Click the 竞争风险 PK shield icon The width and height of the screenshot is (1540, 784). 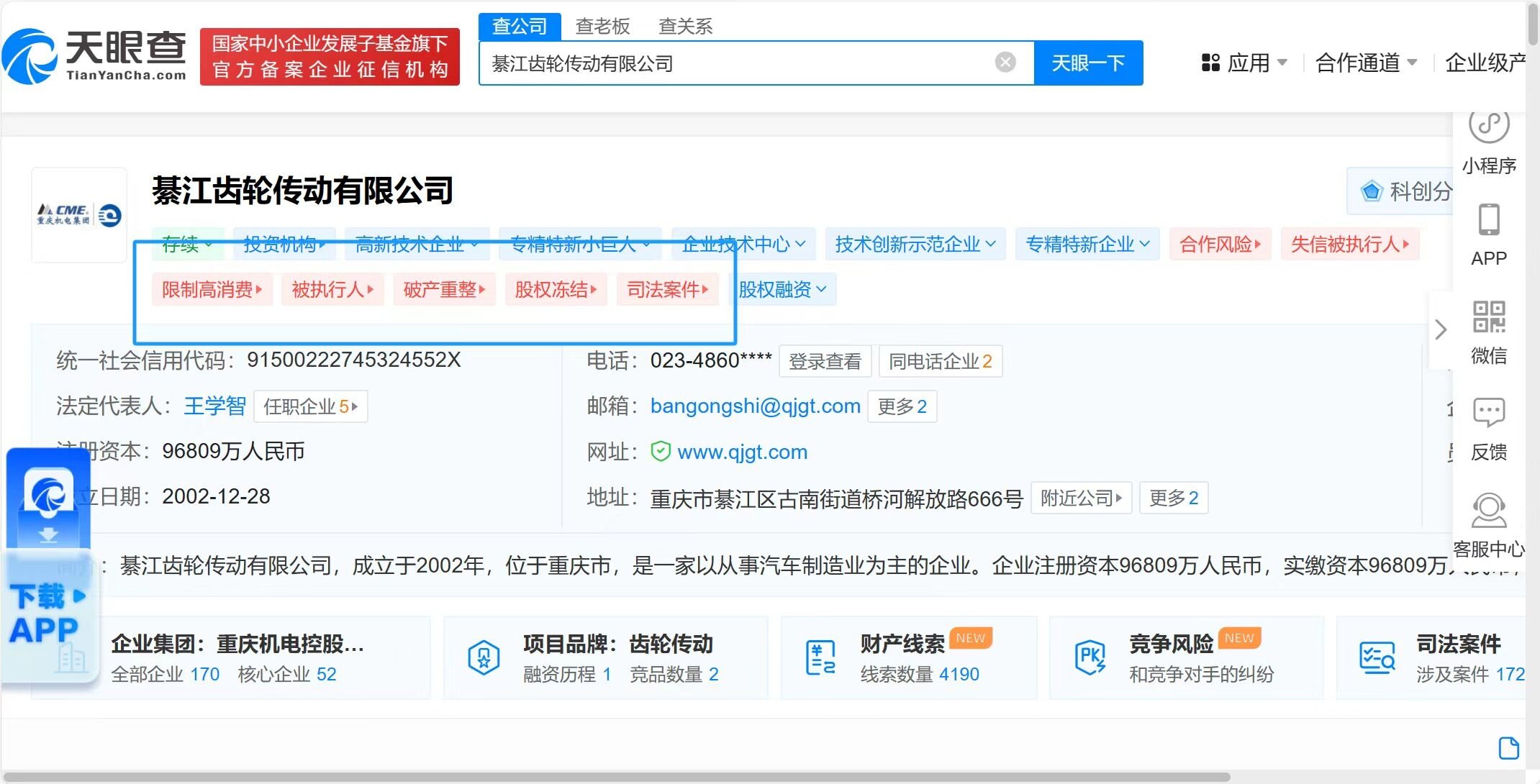[1090, 657]
